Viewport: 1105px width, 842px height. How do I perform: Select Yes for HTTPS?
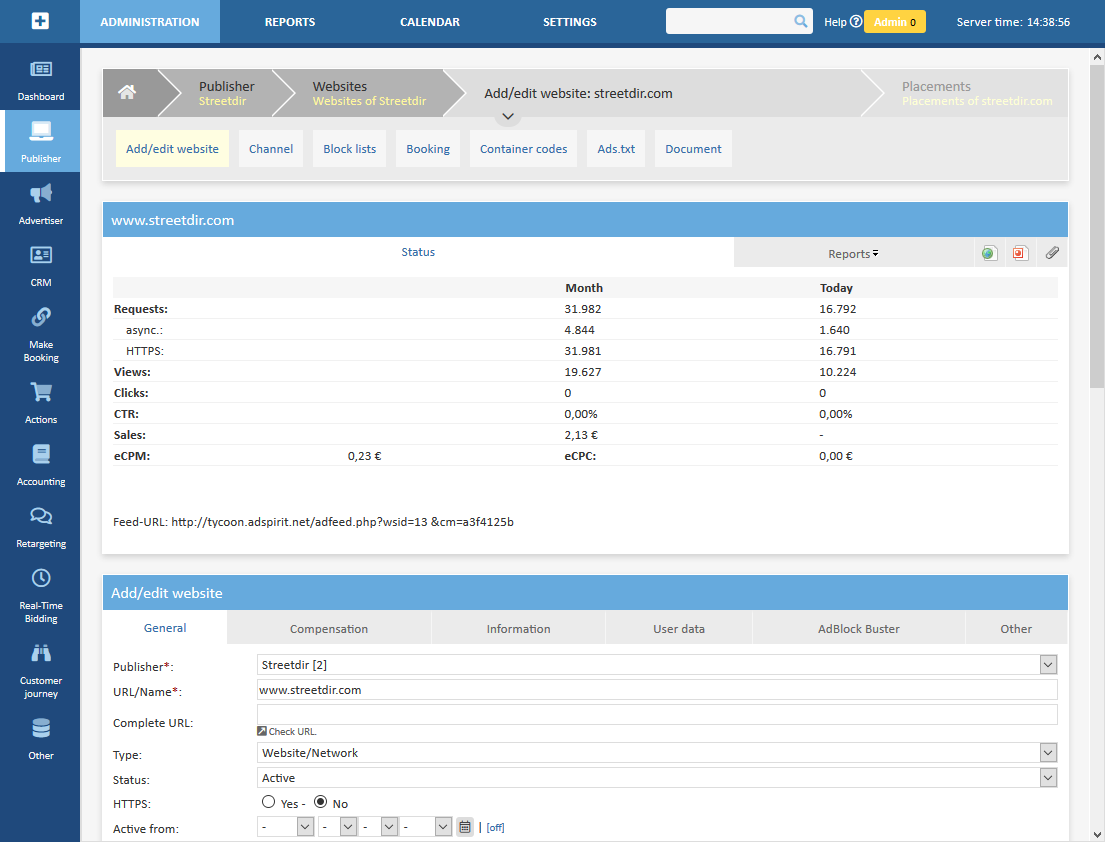[268, 802]
